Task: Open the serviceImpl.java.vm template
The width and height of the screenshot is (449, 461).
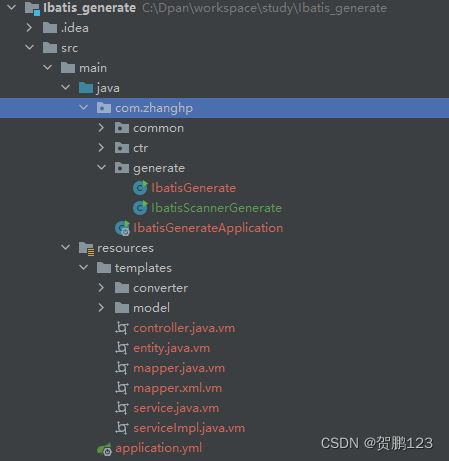Action: coord(189,428)
